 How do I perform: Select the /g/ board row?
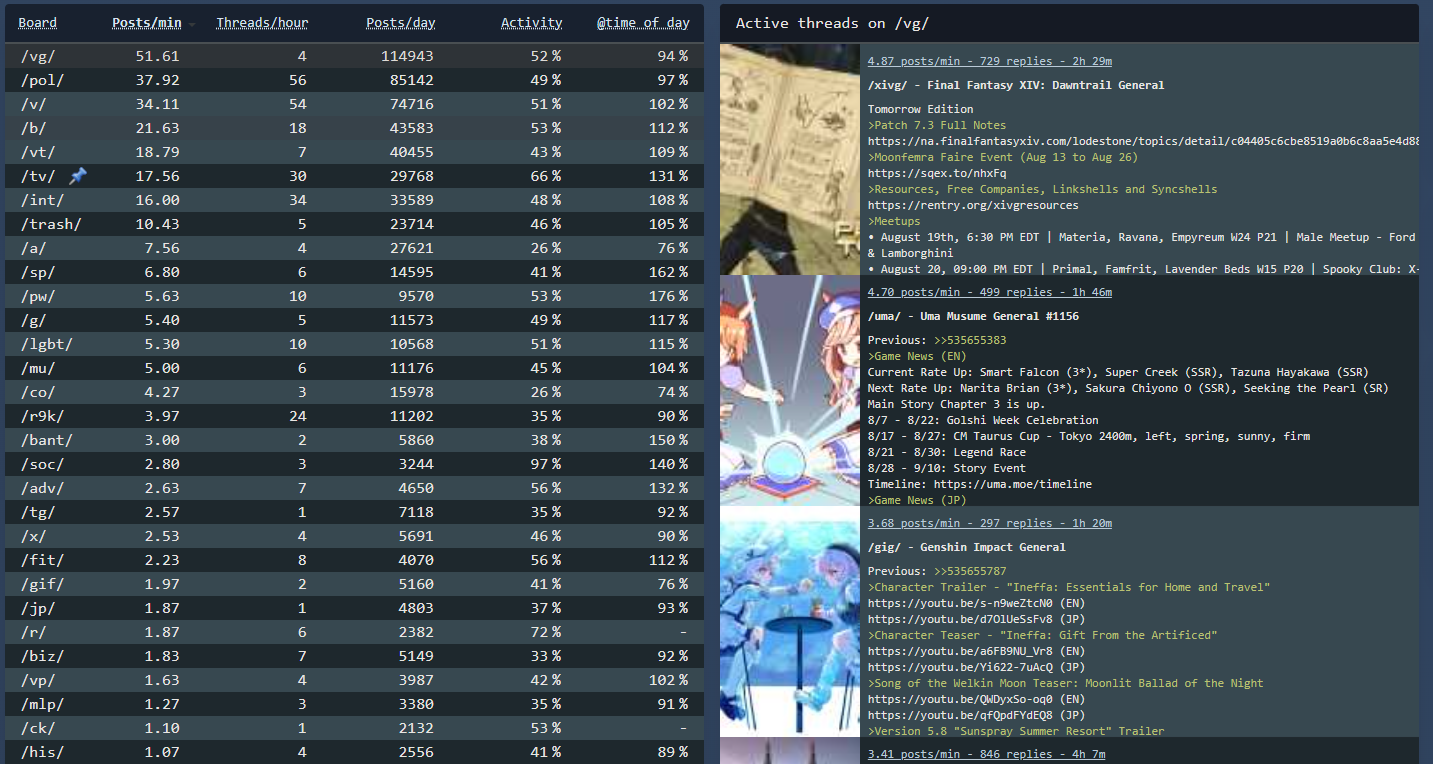(x=354, y=320)
